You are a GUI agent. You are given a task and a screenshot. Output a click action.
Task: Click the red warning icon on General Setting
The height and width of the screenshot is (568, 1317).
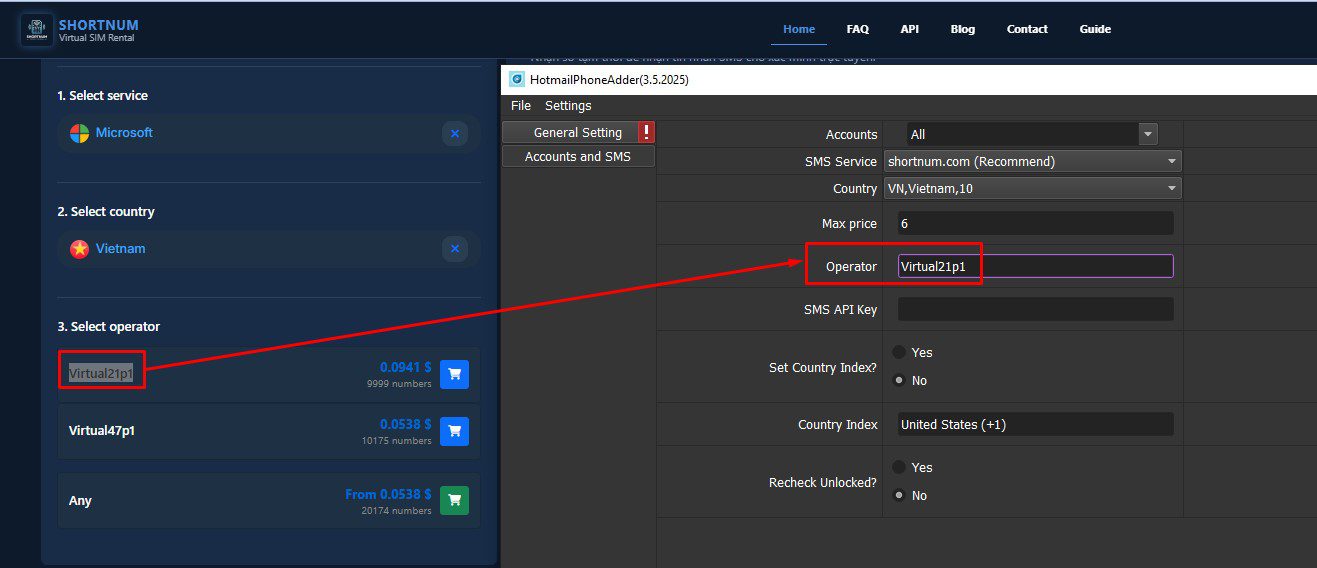[x=646, y=132]
